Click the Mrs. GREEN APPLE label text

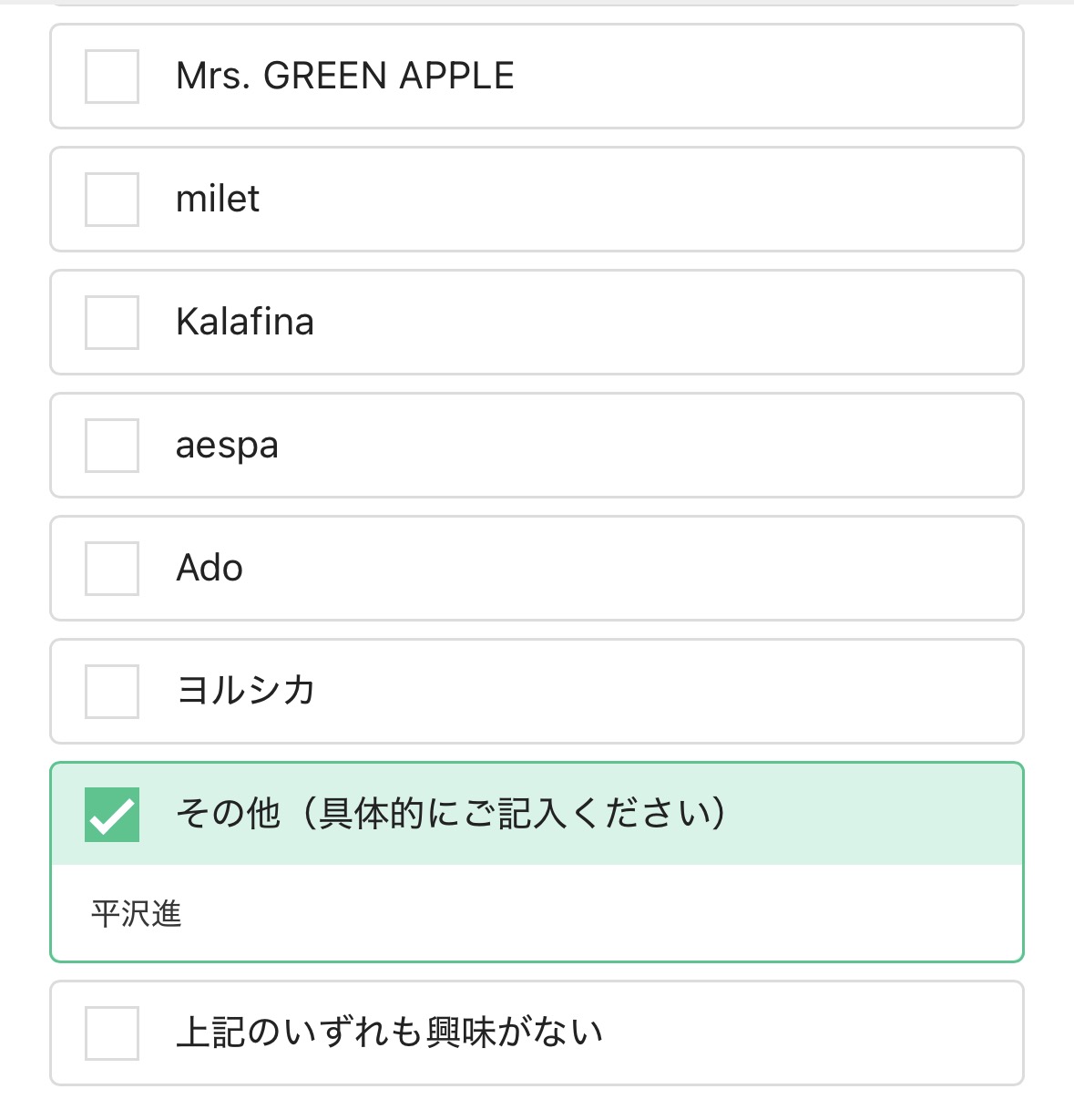[344, 77]
